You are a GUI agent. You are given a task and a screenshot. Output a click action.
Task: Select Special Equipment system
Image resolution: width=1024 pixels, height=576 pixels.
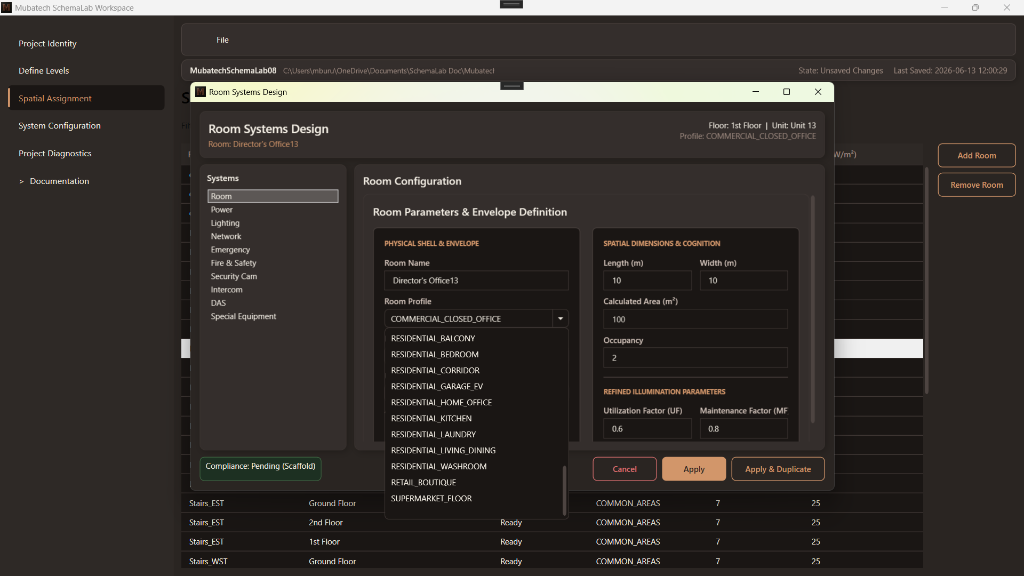[273, 316]
